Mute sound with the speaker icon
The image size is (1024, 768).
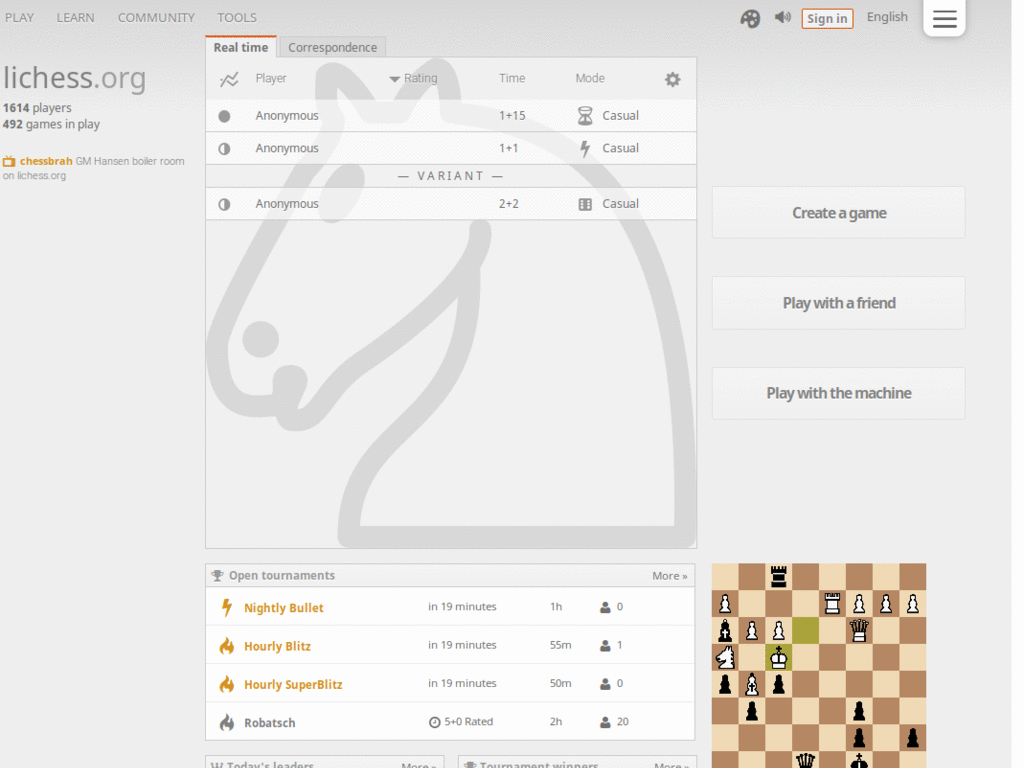point(782,18)
